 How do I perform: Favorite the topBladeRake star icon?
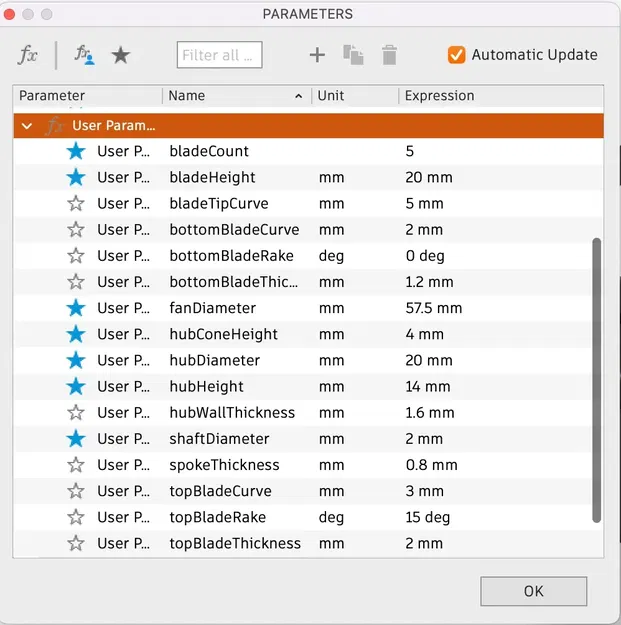76,517
